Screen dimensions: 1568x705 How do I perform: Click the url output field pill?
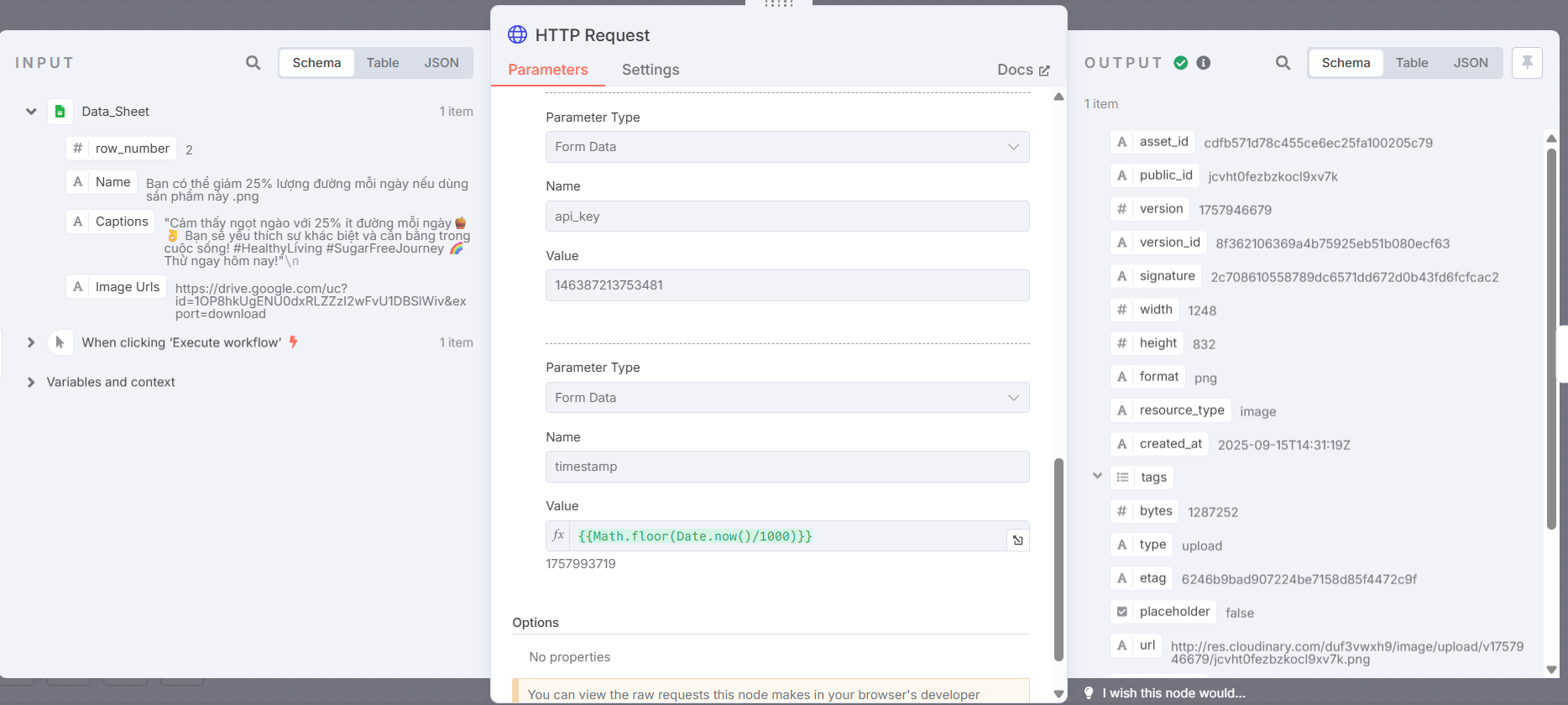click(x=1137, y=645)
